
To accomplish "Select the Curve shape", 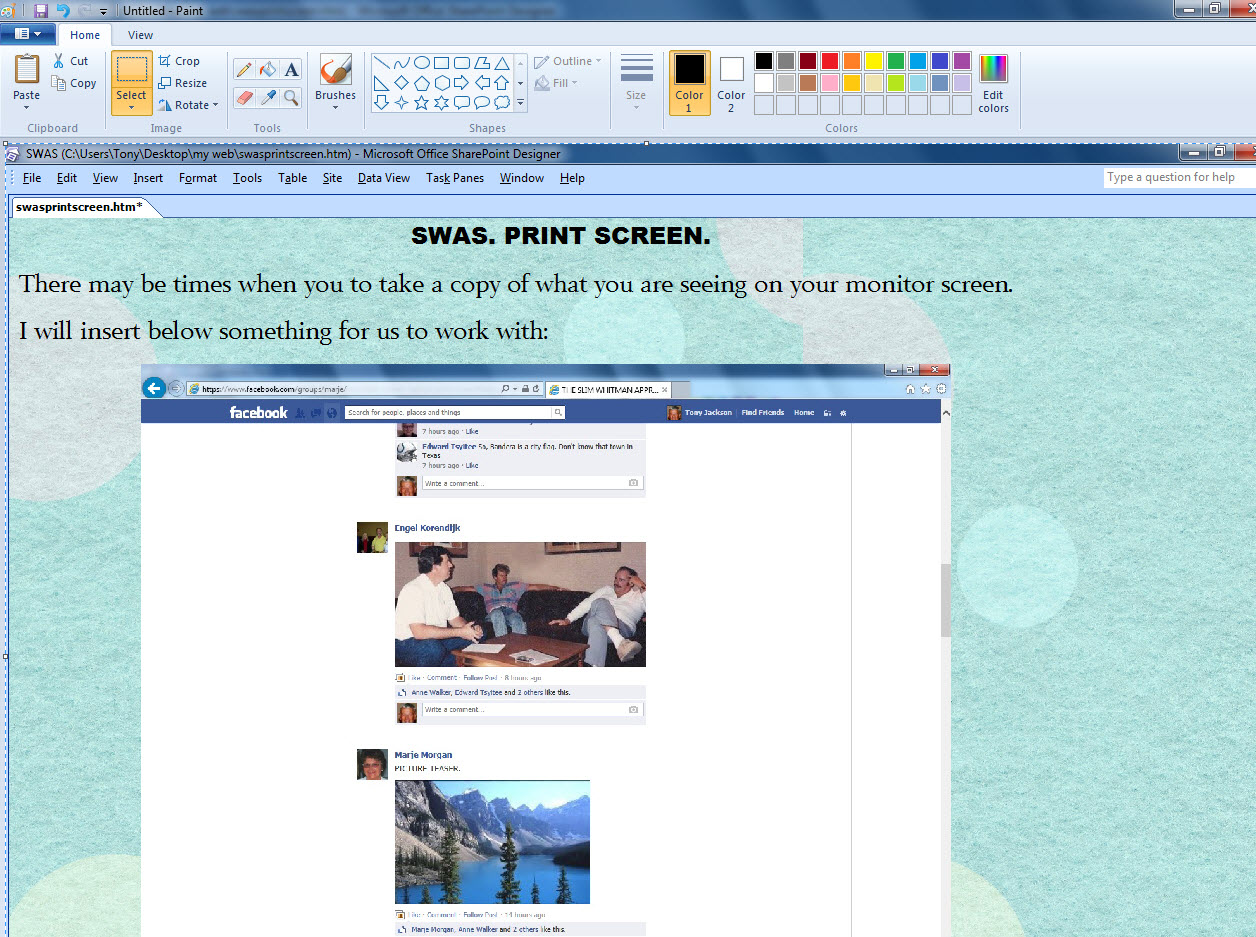I will point(401,63).
